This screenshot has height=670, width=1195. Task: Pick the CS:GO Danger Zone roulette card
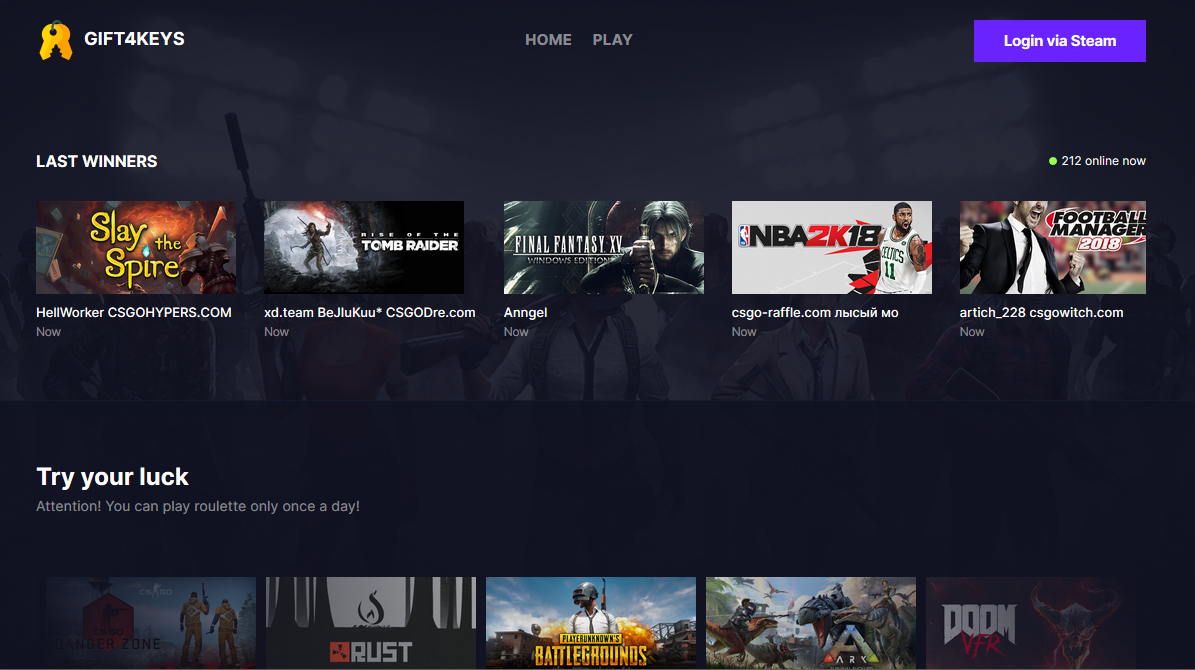(151, 622)
